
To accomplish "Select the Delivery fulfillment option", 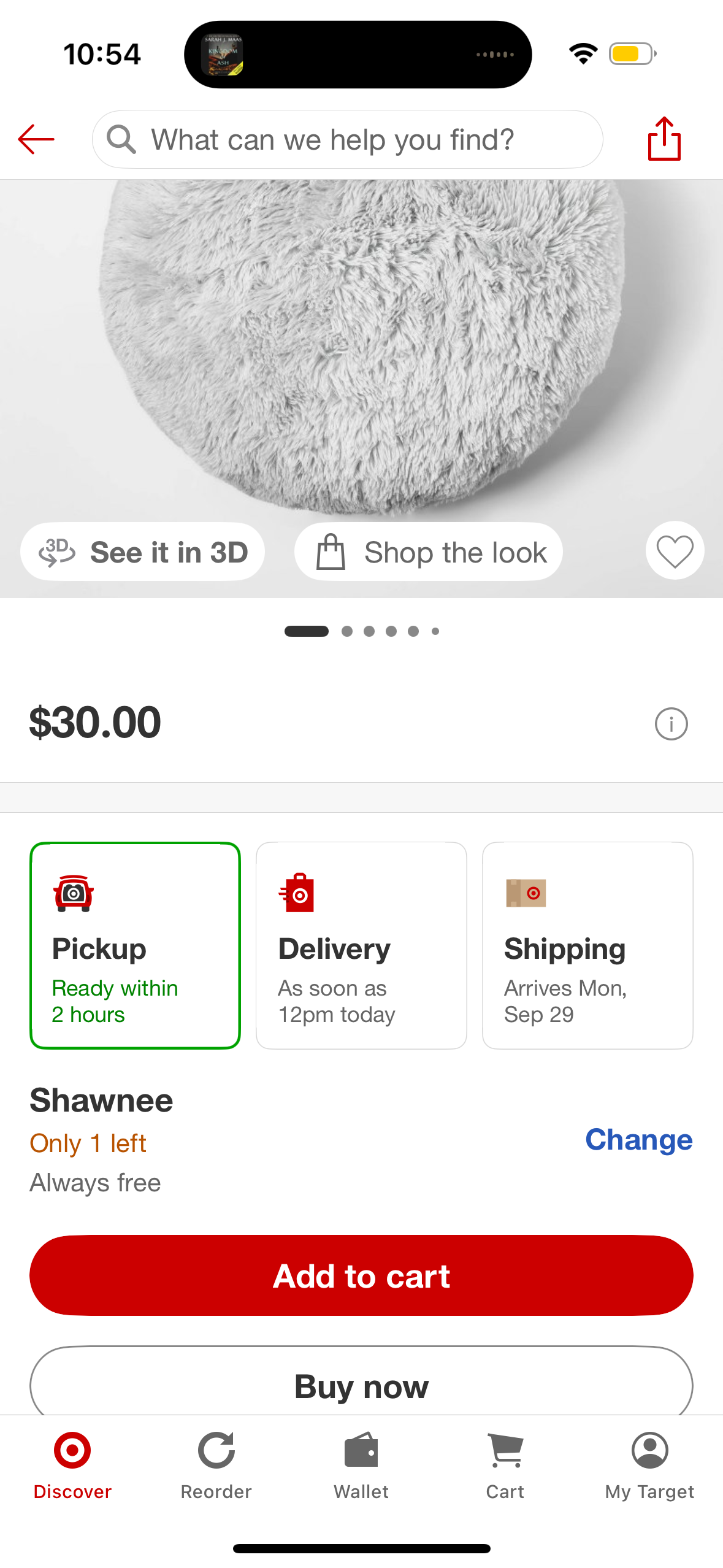I will (x=361, y=945).
